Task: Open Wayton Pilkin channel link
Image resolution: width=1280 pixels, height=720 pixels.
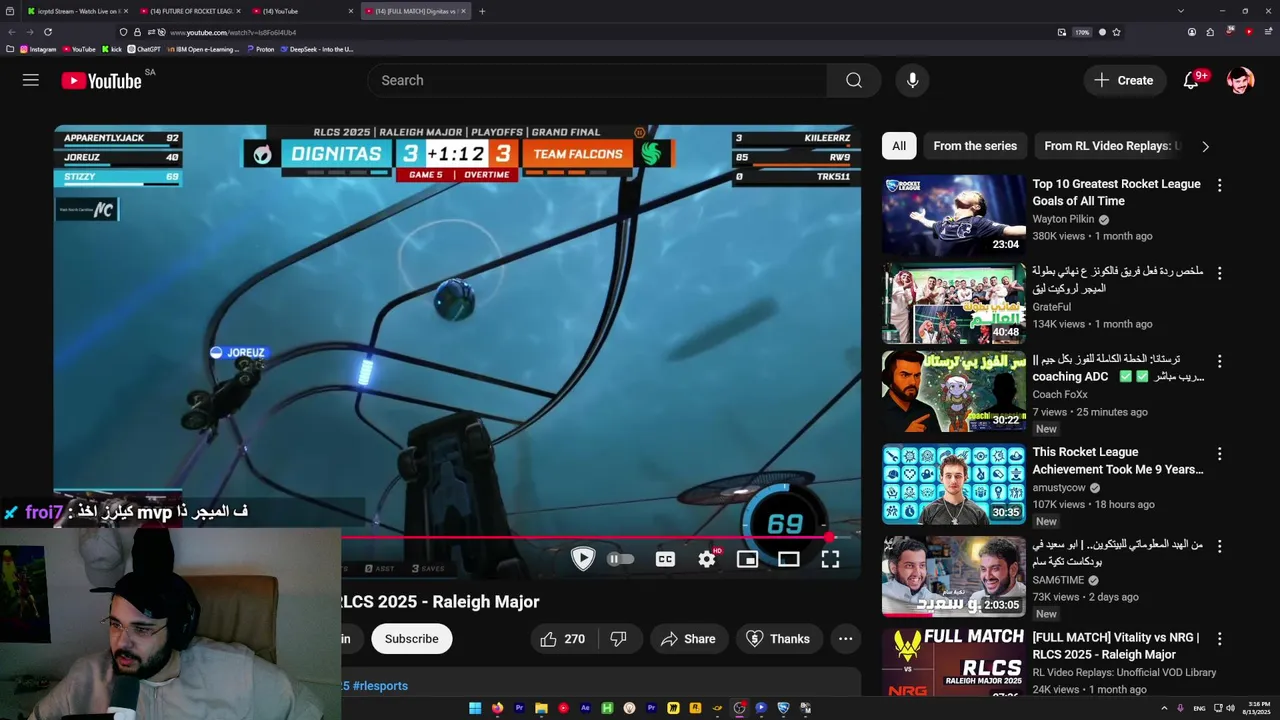Action: tap(1063, 219)
